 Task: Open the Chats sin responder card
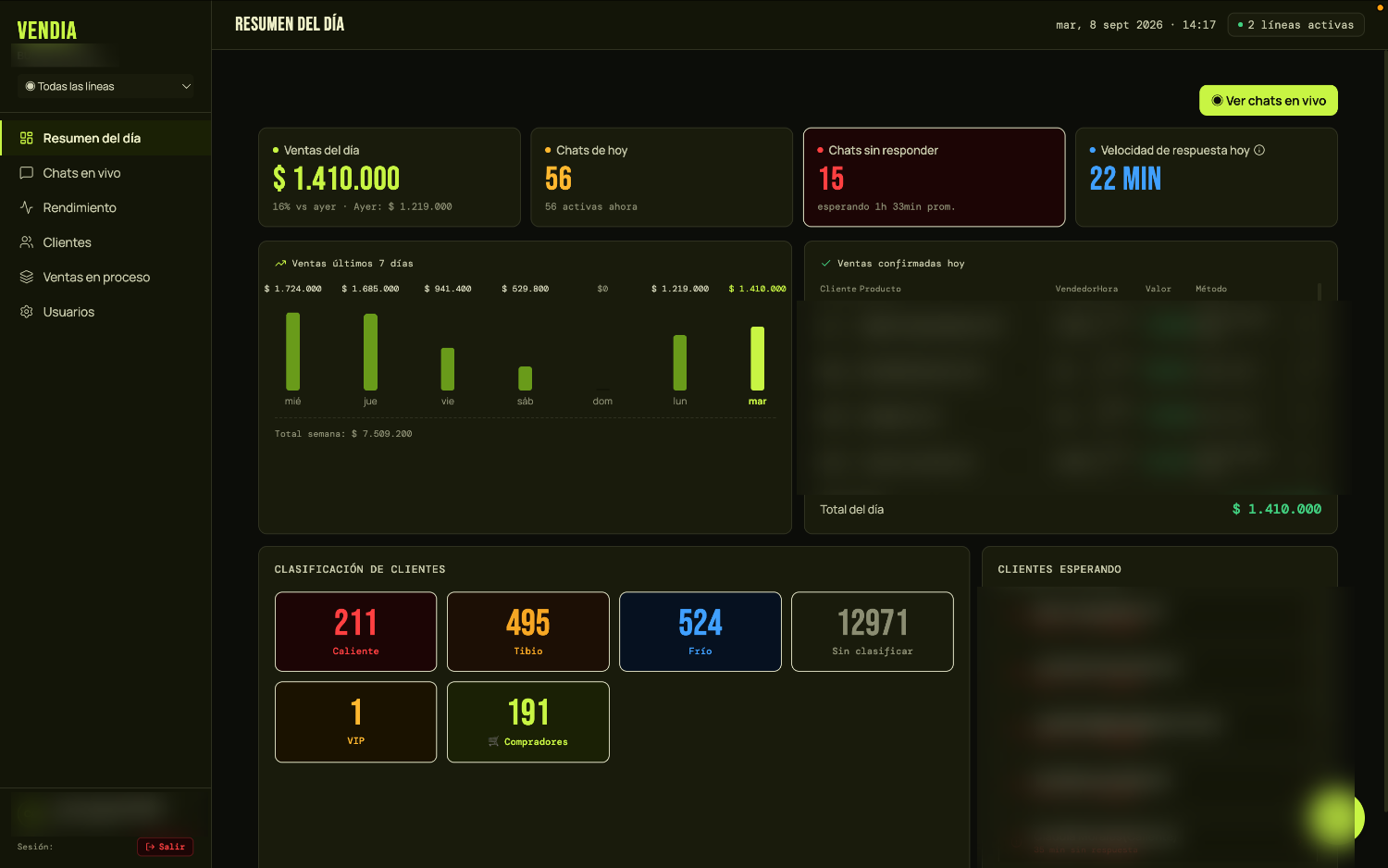click(x=934, y=177)
